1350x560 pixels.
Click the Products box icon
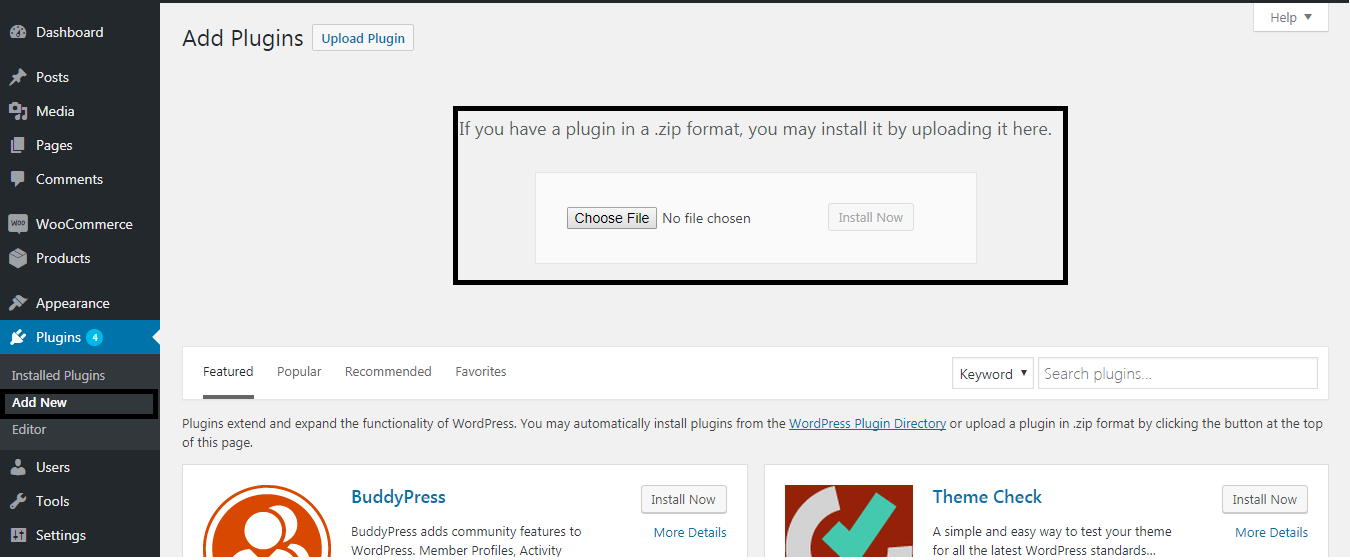coord(18,258)
